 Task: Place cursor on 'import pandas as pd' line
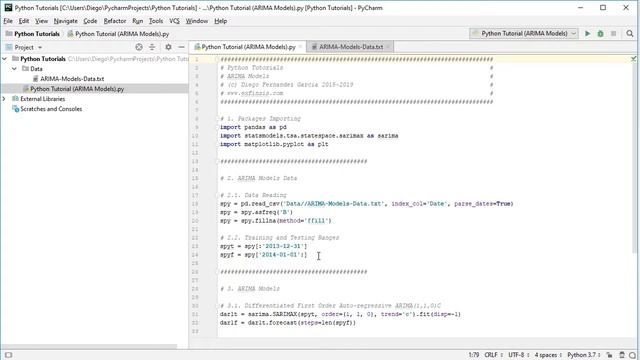[x=253, y=127]
